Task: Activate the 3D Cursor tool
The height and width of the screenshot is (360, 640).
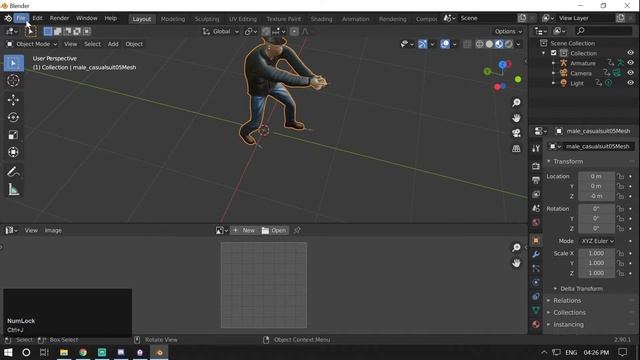Action: pyautogui.click(x=13, y=80)
